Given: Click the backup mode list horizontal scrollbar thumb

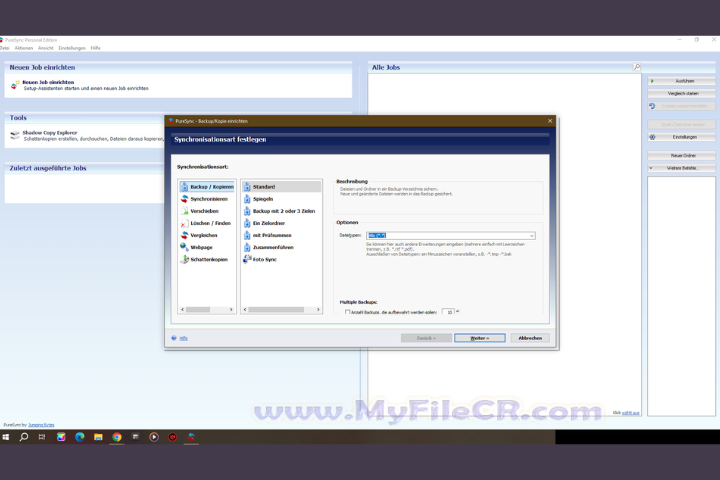Looking at the screenshot, I should coord(276,310).
